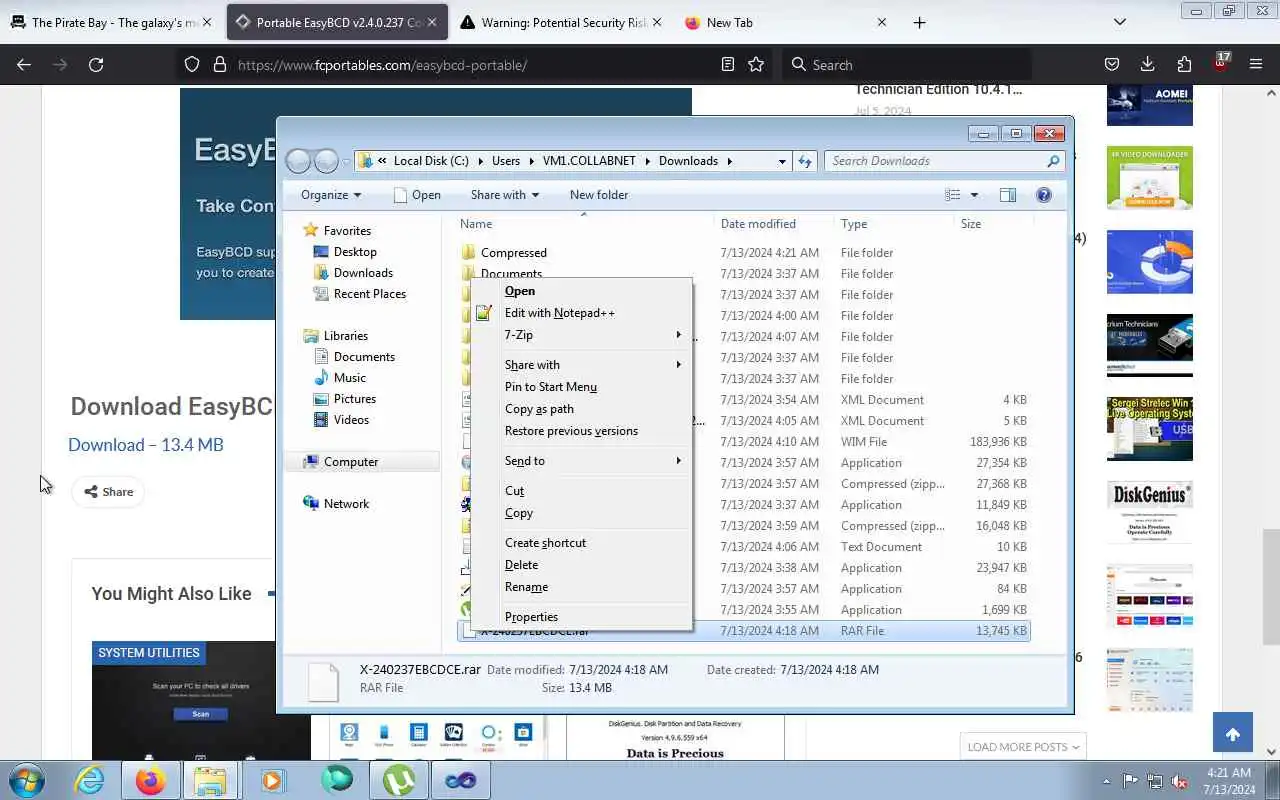
Task: Open the view options dropdown arrow
Action: [974, 195]
